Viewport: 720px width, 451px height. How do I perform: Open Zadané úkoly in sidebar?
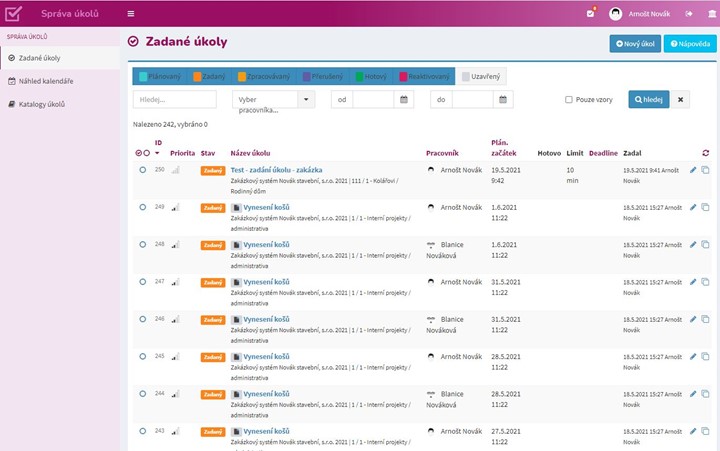(60, 58)
